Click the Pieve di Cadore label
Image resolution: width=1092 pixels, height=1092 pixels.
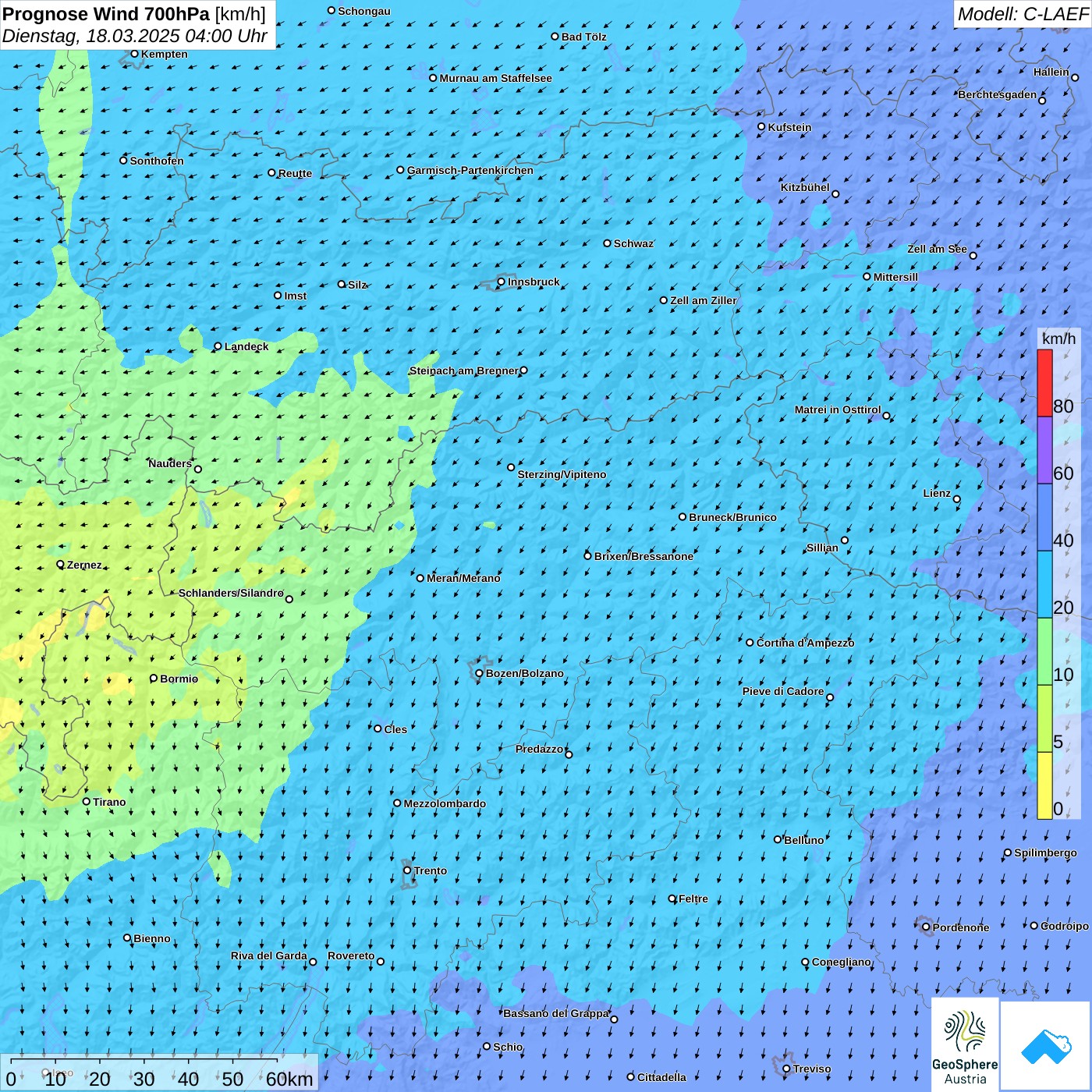[783, 691]
